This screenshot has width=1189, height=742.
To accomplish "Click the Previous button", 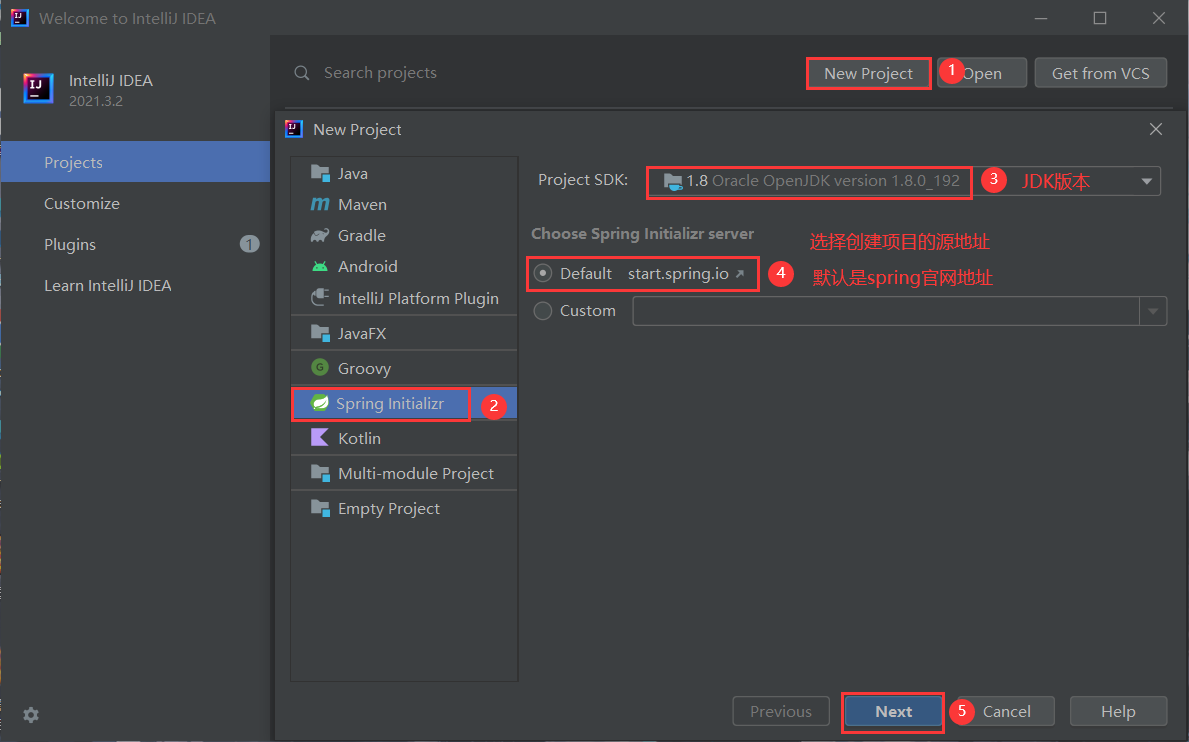I will tap(780, 712).
